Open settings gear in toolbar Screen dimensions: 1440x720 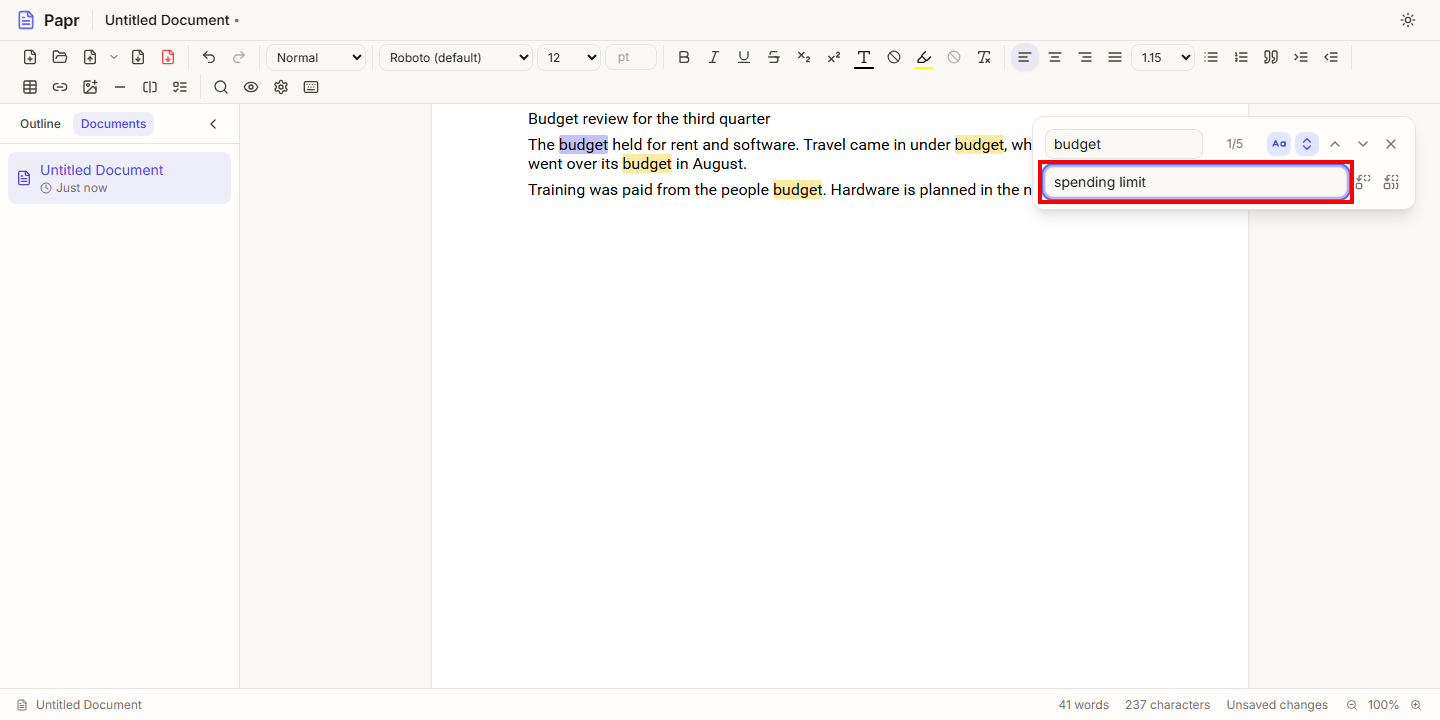(x=281, y=87)
